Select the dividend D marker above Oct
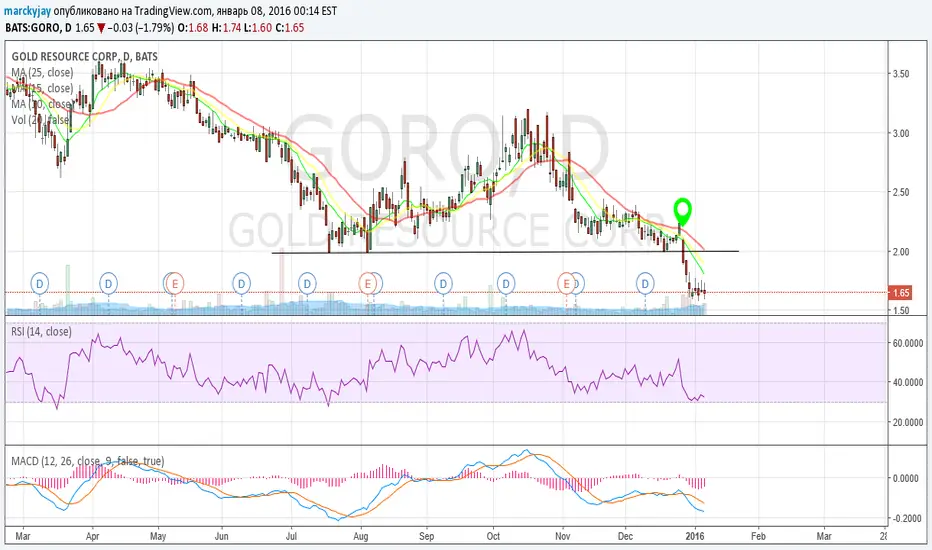 pos(506,284)
